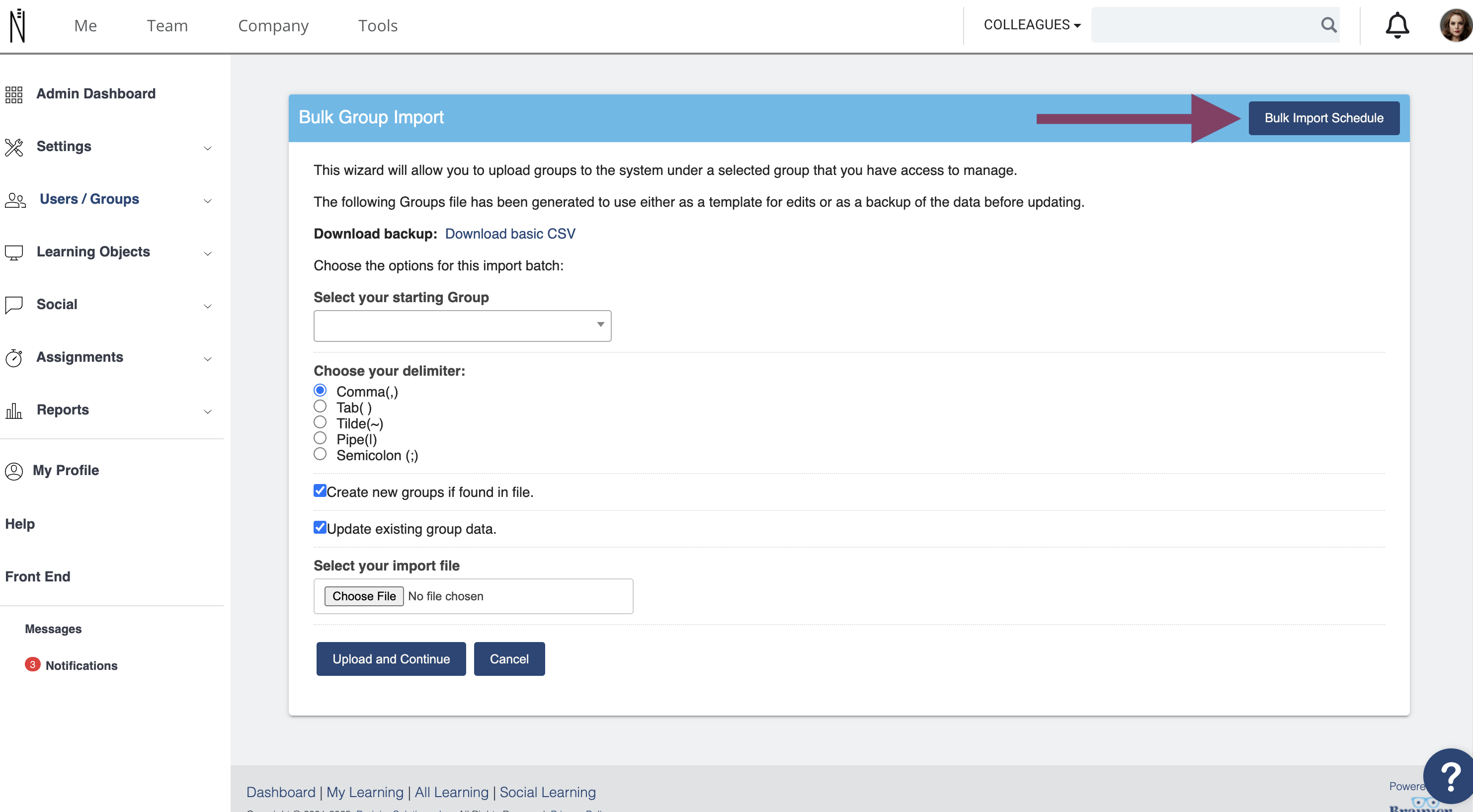Click the All Learning footer link
The image size is (1473, 812).
452,792
